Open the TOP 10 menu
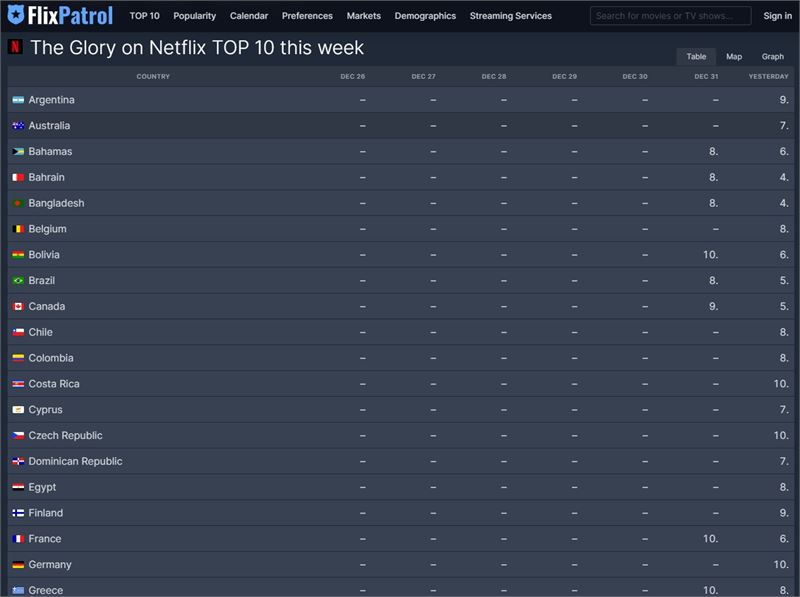 pos(144,16)
